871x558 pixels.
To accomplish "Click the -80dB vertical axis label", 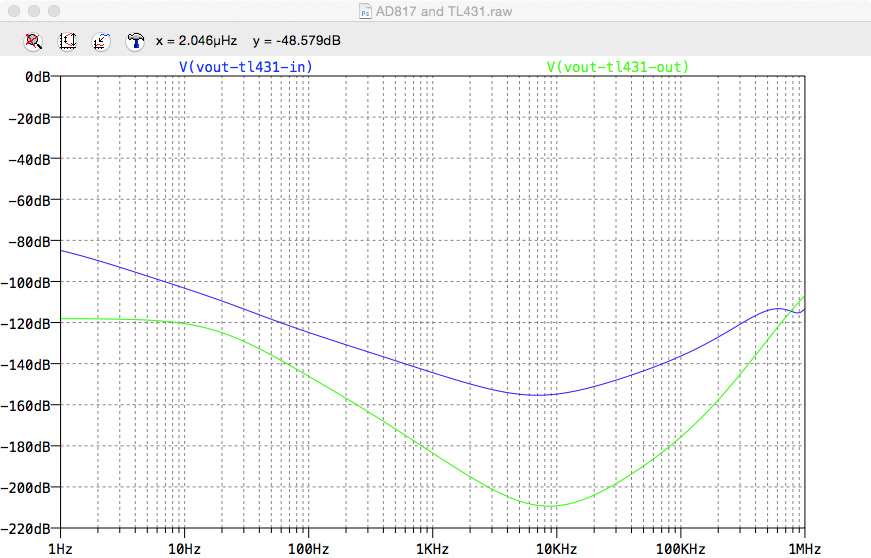I will 29,242.
